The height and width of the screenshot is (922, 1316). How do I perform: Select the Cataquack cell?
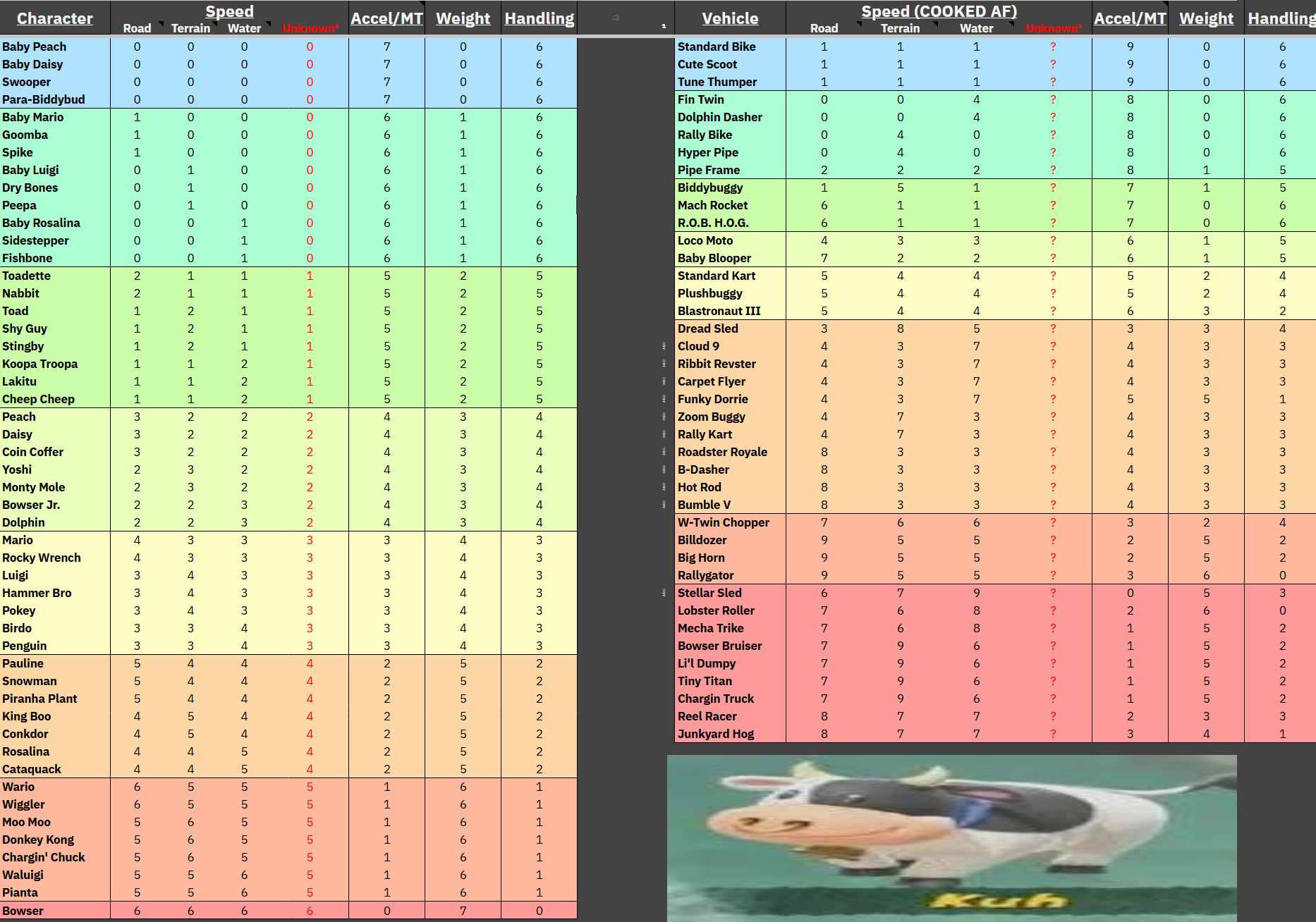coord(55,769)
